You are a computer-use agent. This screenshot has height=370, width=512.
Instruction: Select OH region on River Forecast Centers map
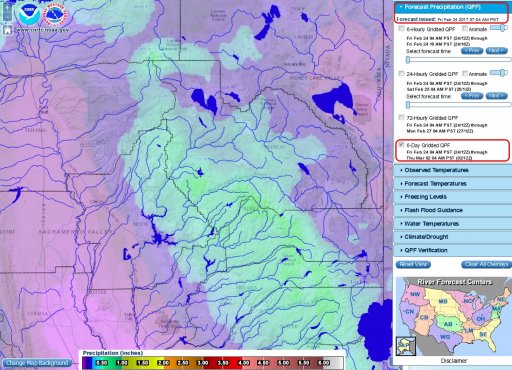click(480, 318)
